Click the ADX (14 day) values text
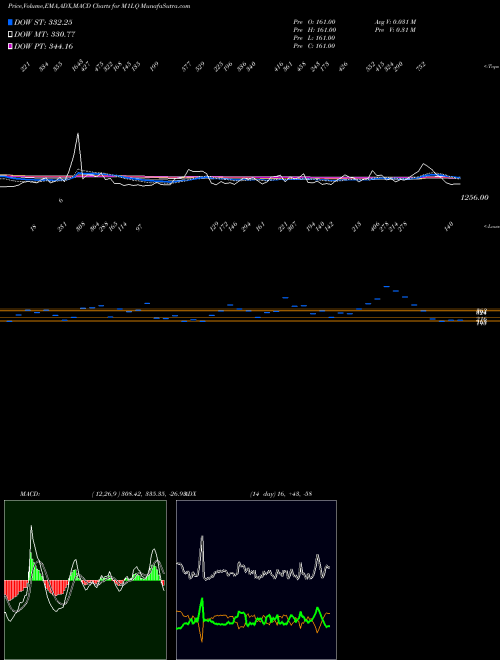500x660 pixels. point(280,494)
